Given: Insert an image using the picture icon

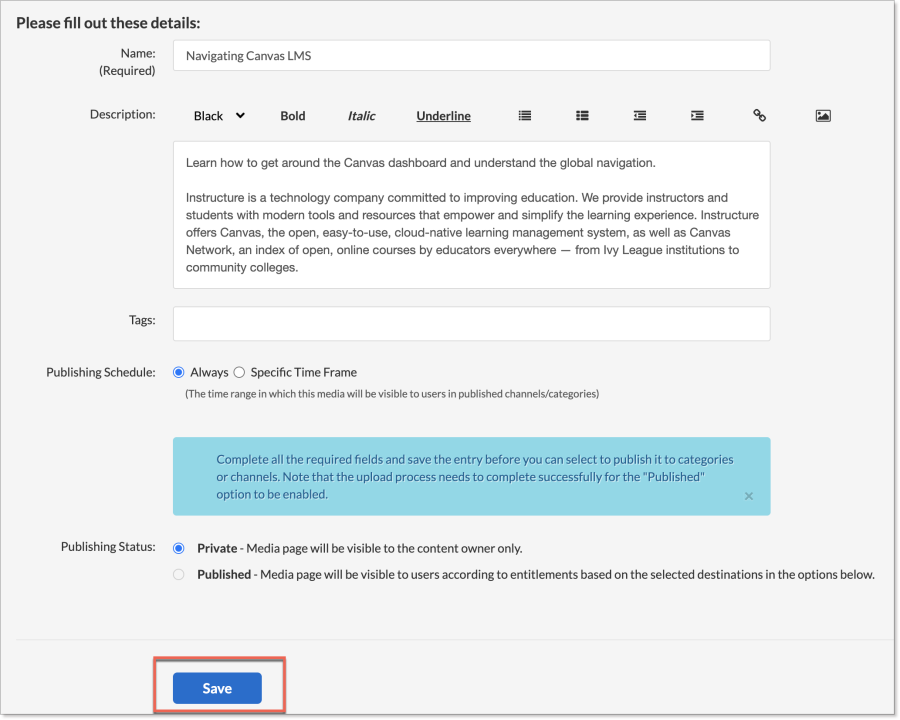Looking at the screenshot, I should click(x=823, y=116).
